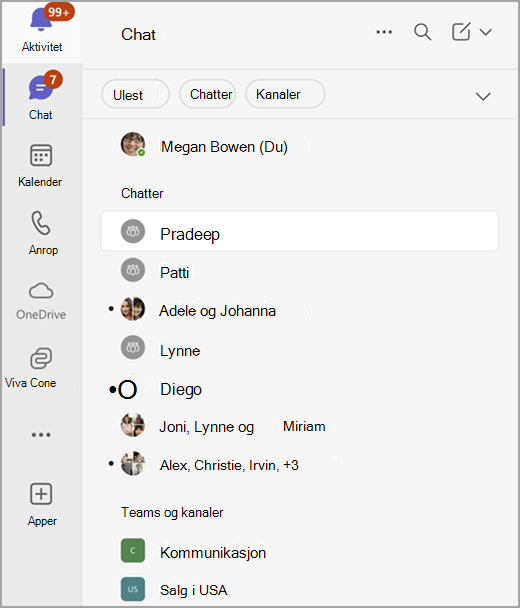Click the Pradeep group avatar icon
The image size is (520, 608).
[x=133, y=231]
